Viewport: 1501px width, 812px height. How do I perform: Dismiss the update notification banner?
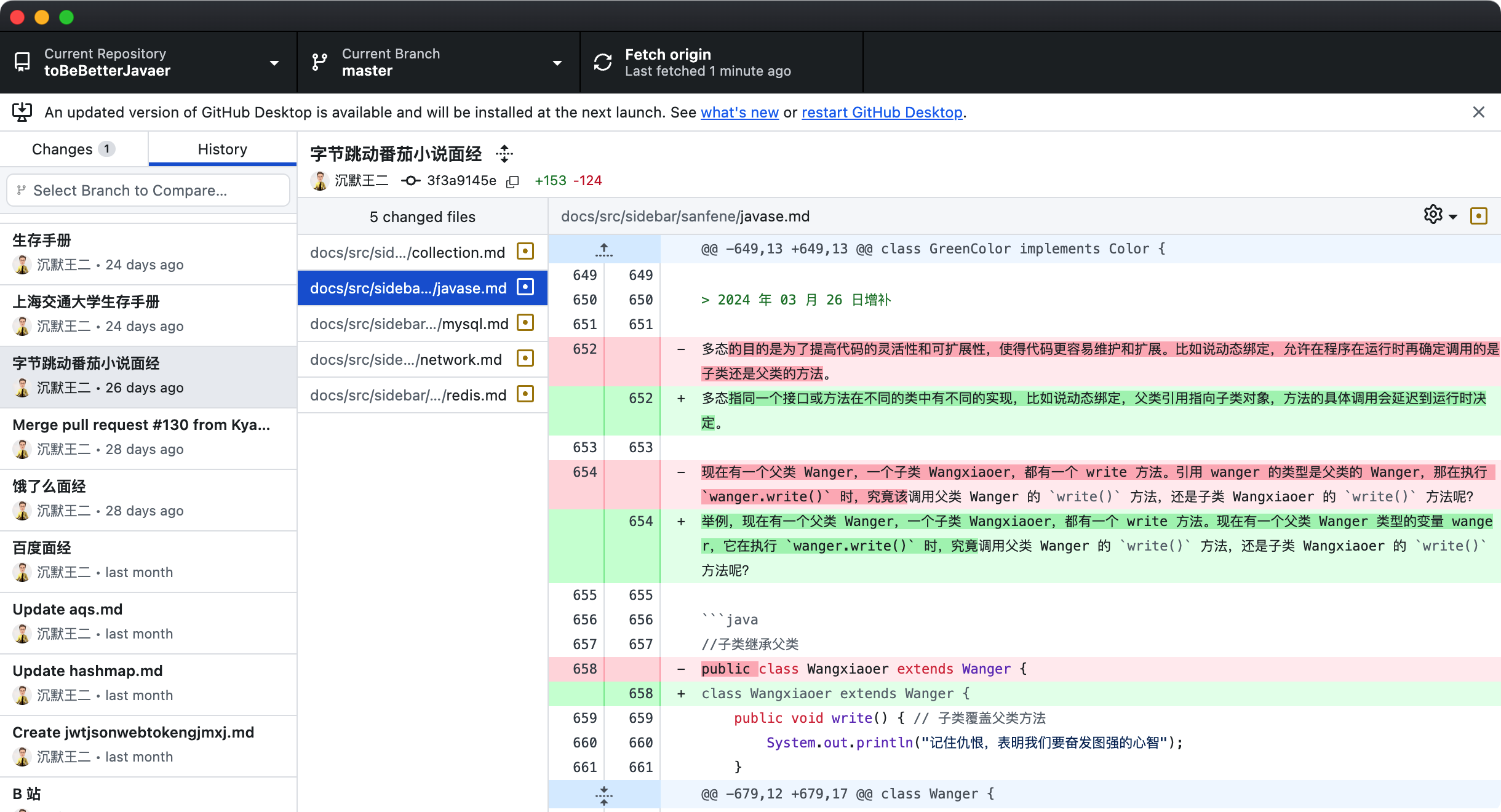coord(1479,112)
